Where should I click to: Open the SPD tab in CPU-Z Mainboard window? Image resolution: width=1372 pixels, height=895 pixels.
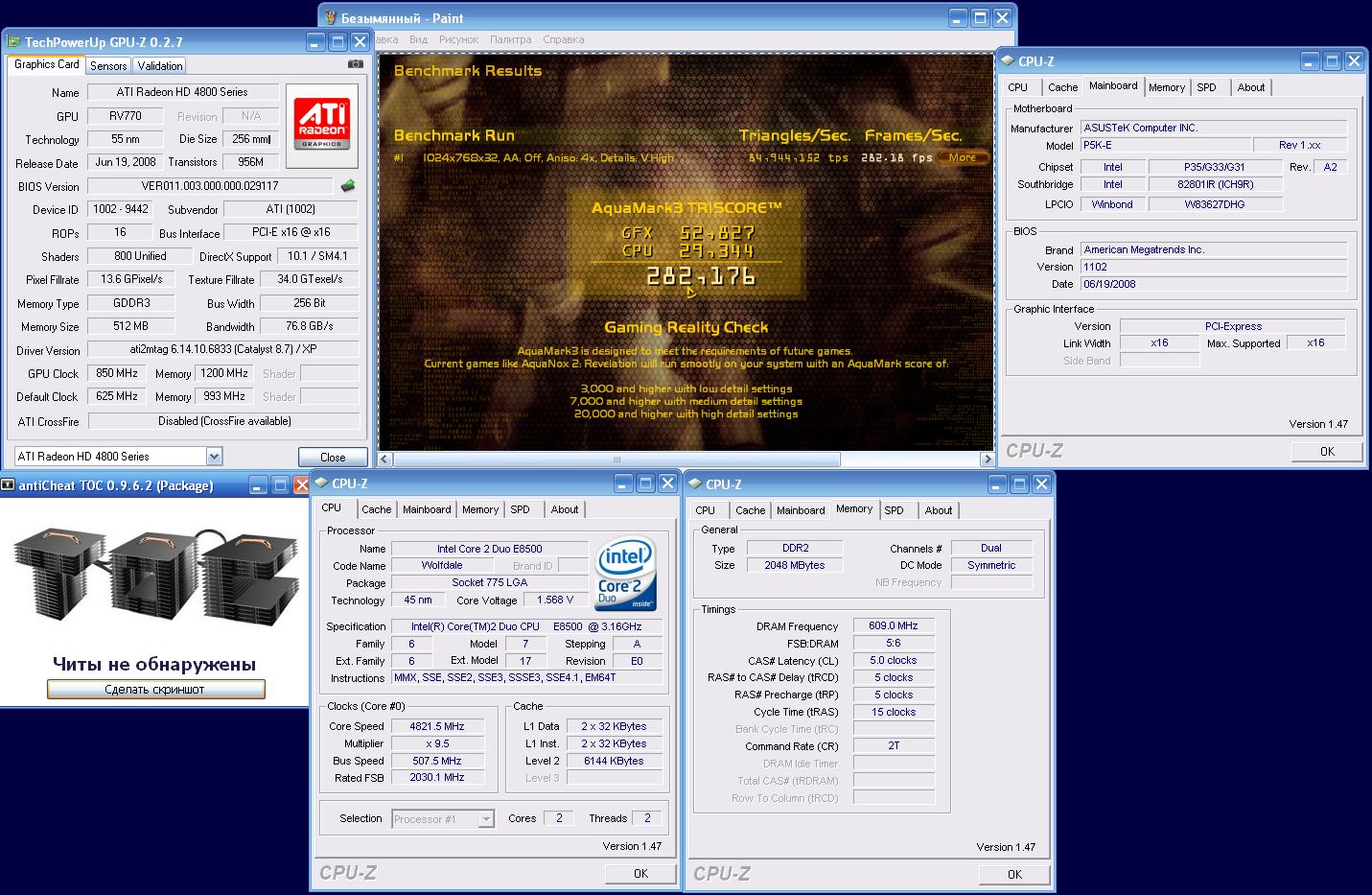[x=1207, y=87]
